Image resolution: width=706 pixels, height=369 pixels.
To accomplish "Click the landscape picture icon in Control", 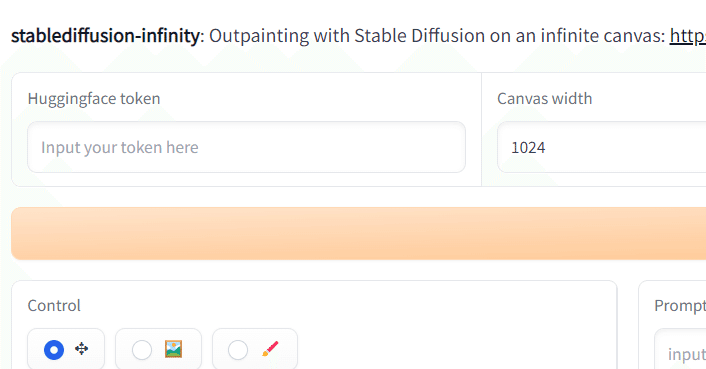I will (x=173, y=349).
